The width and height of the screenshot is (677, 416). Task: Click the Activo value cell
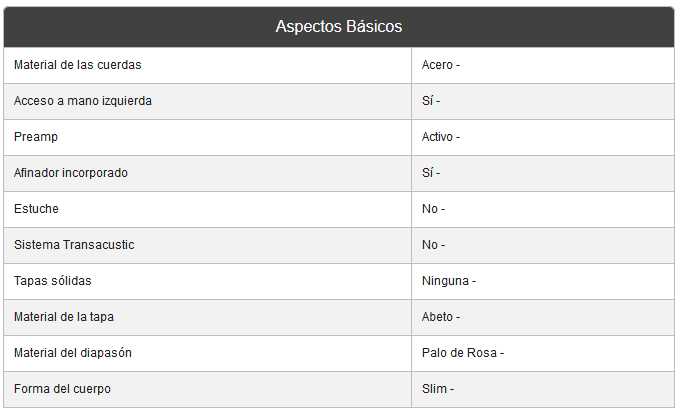(x=440, y=137)
